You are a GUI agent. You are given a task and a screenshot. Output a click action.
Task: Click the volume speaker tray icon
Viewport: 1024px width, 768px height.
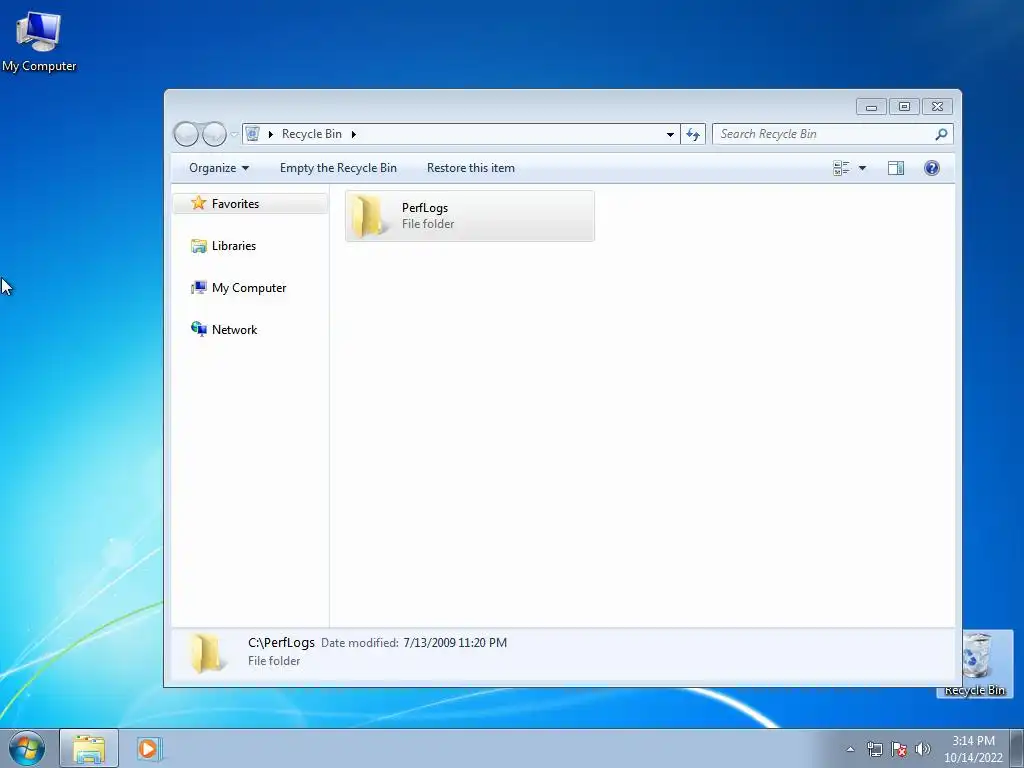923,749
